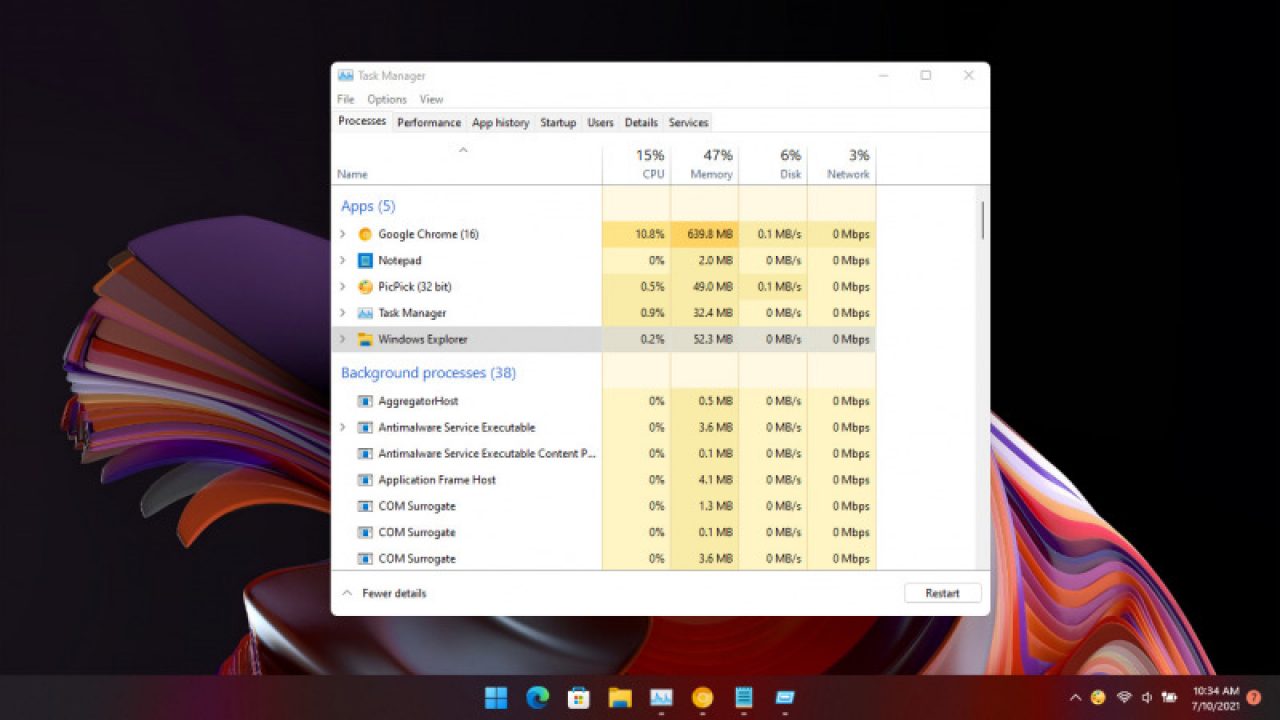Image resolution: width=1280 pixels, height=720 pixels.
Task: Click the Restart button
Action: click(x=942, y=593)
